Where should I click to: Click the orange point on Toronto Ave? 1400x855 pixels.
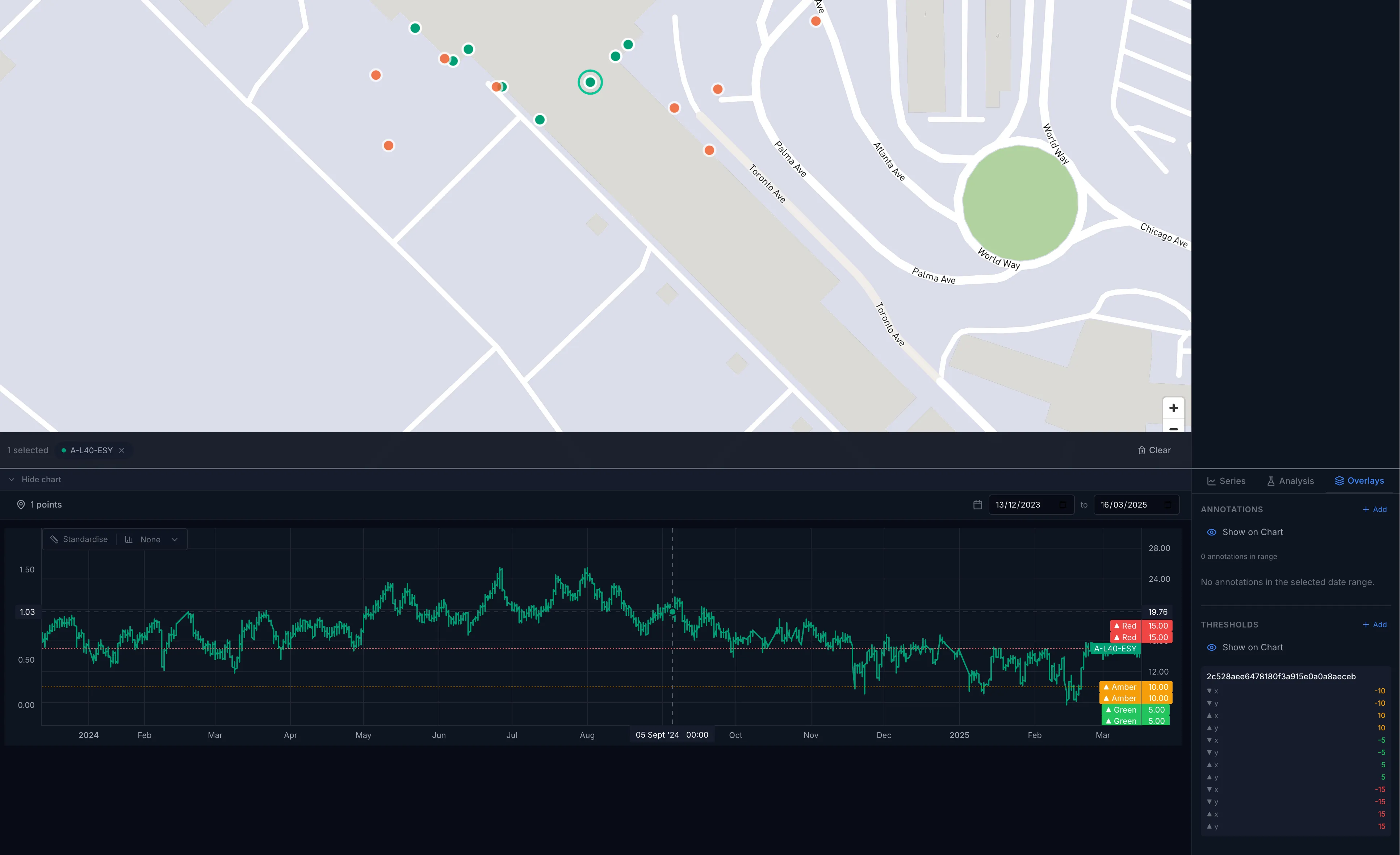709,150
